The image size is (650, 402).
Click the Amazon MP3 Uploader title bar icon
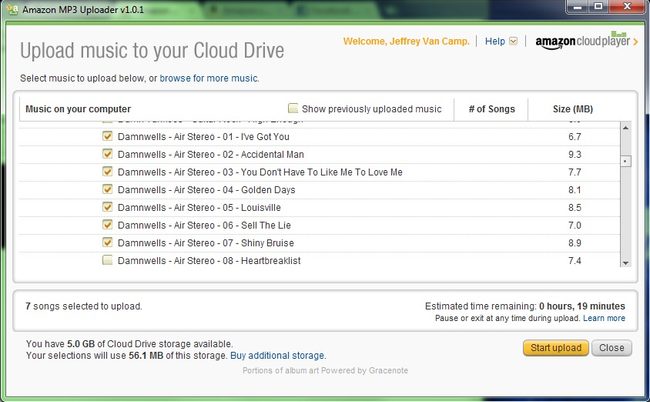12,9
